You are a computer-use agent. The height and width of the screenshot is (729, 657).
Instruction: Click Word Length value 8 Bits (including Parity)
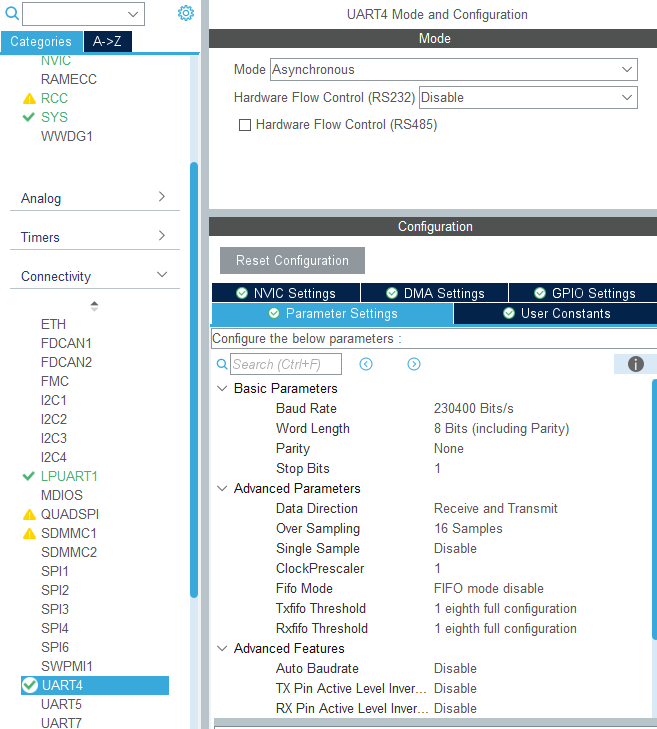tap(502, 429)
